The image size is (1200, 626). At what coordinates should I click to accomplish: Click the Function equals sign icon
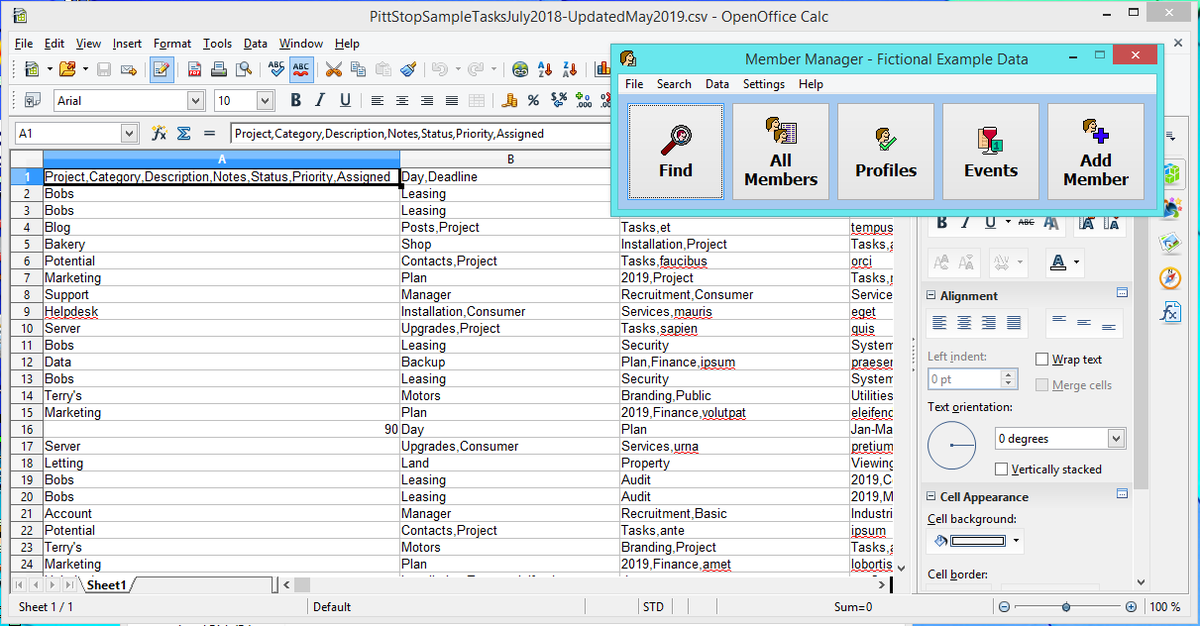(209, 133)
